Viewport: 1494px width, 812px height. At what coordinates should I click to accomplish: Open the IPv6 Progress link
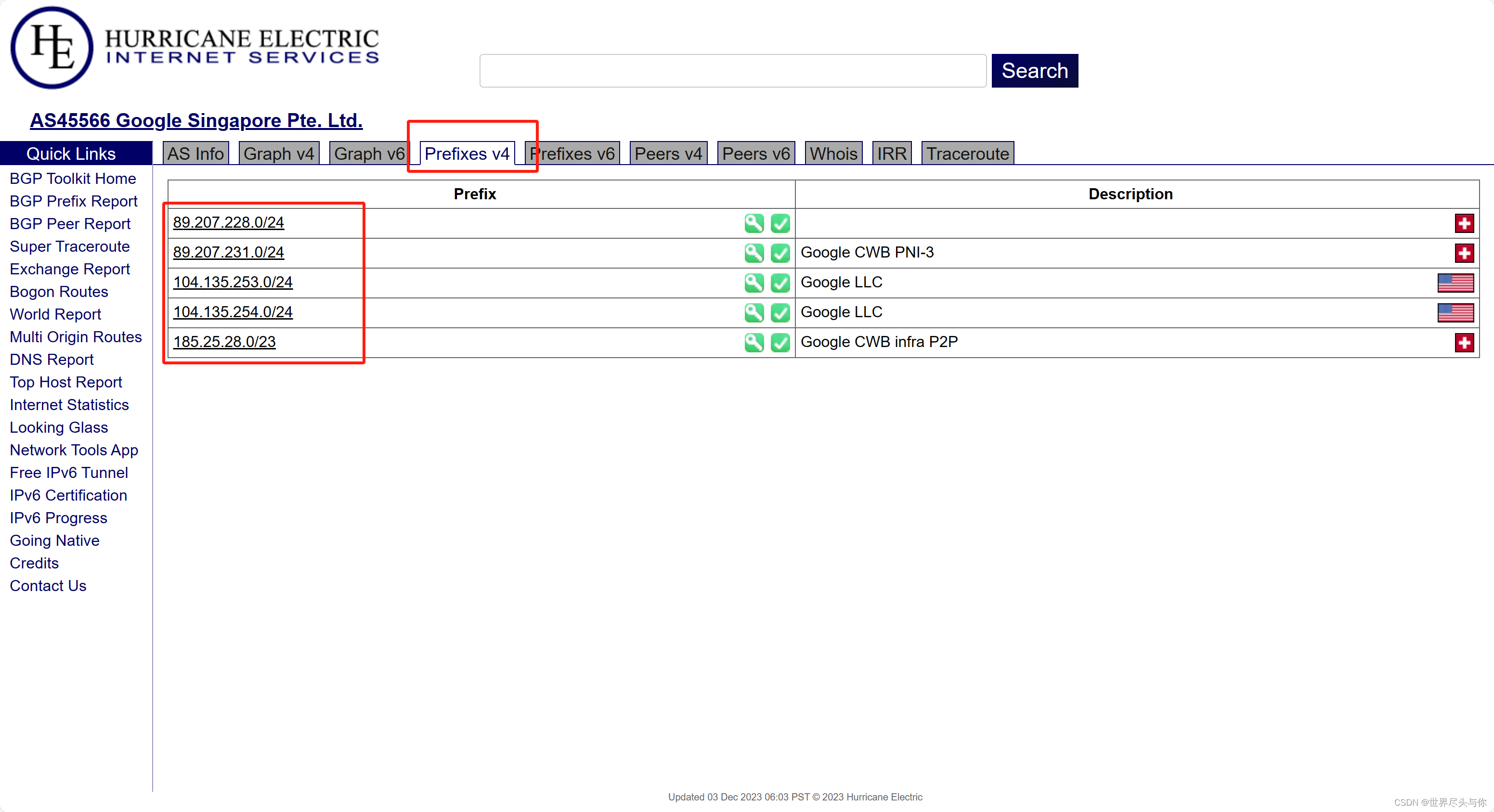click(59, 518)
